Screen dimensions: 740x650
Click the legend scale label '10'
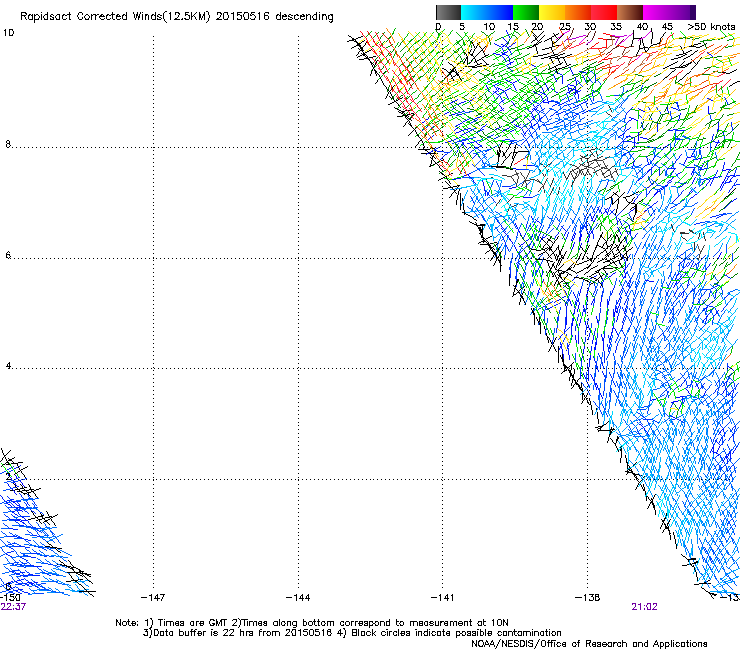(489, 27)
